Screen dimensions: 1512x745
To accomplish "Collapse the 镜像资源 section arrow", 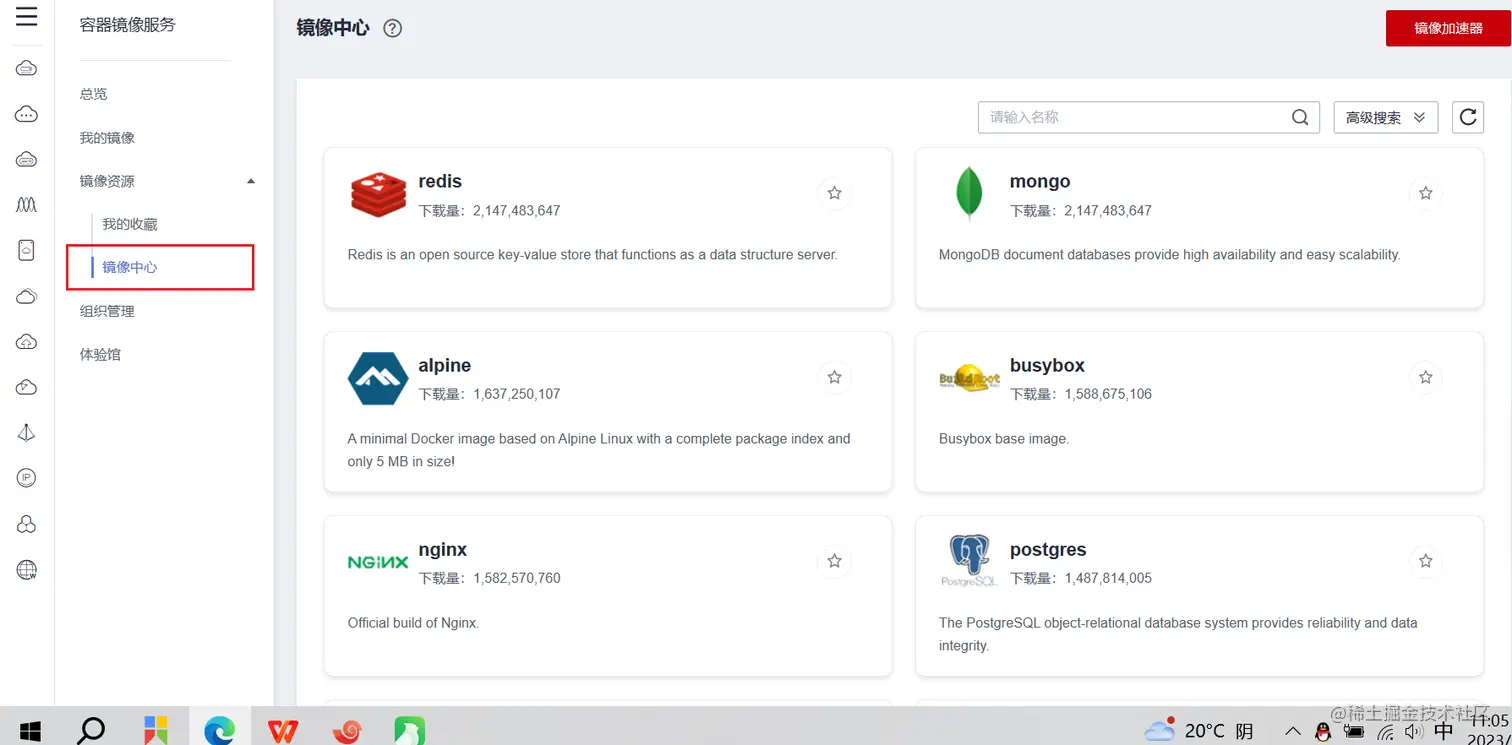I will coord(251,181).
